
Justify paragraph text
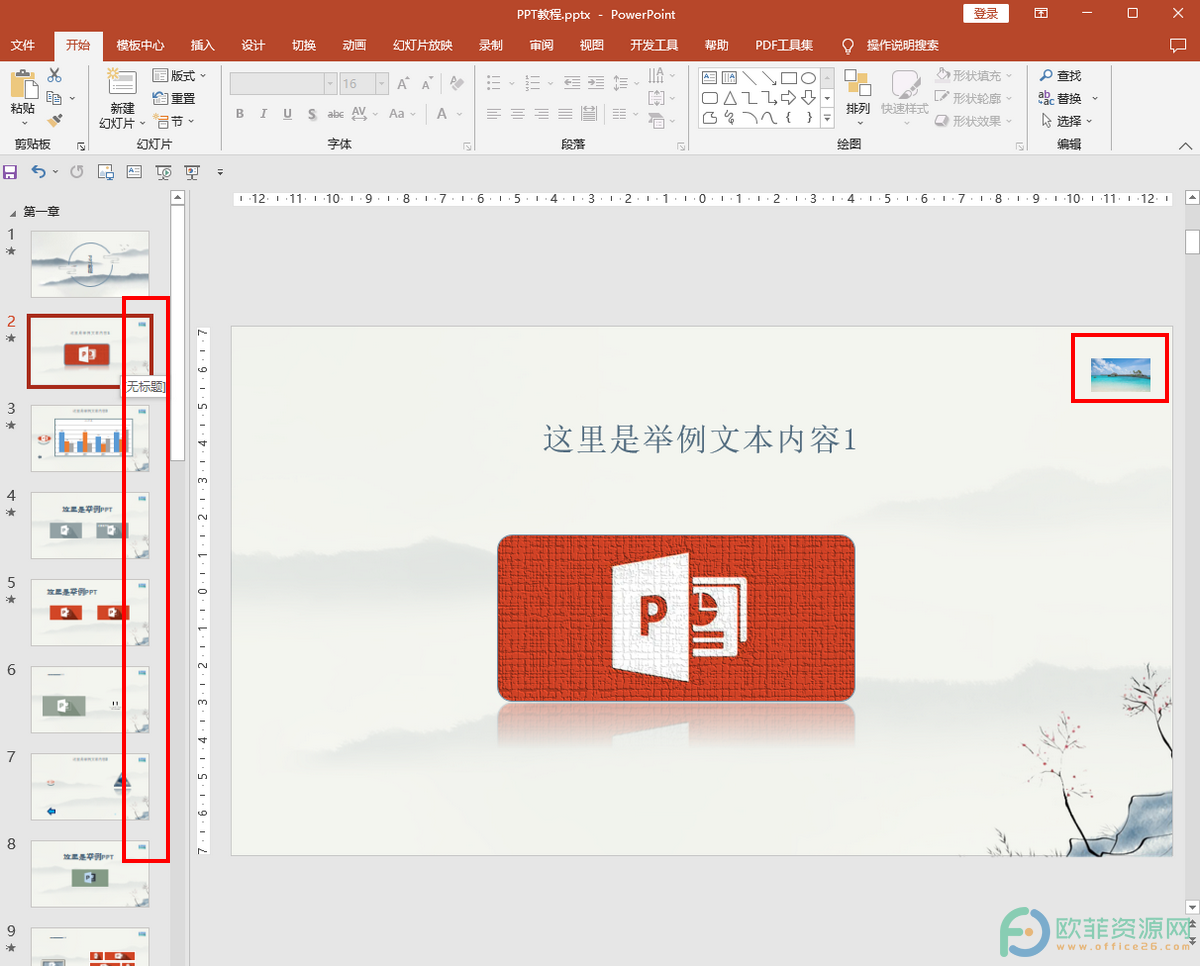(566, 114)
